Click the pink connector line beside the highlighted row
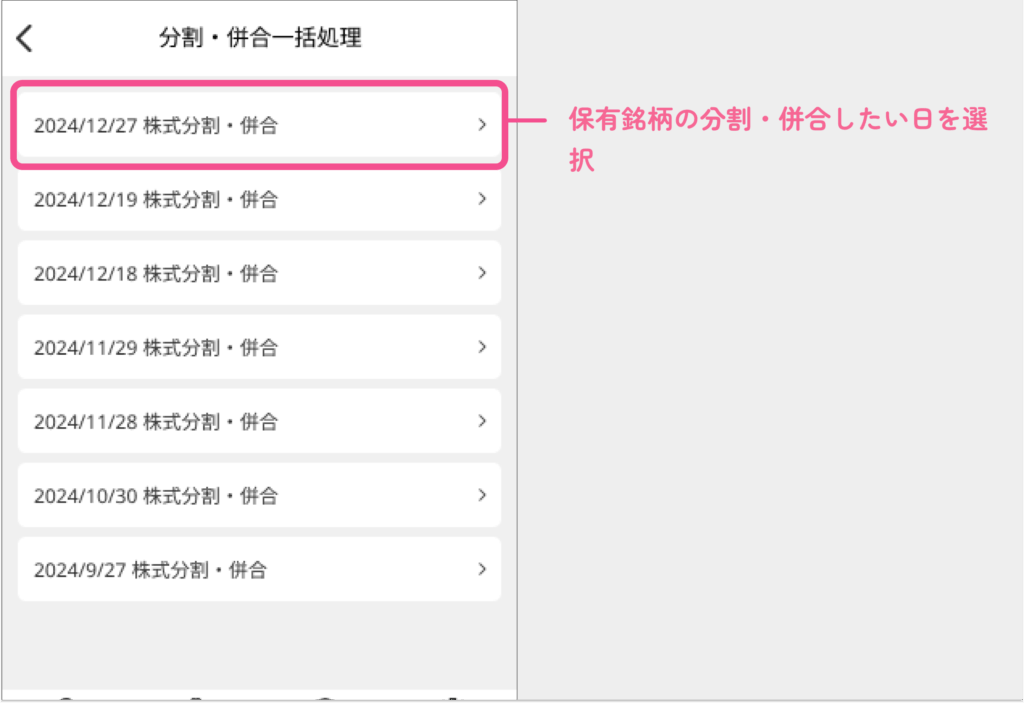This screenshot has width=1024, height=703. point(527,120)
